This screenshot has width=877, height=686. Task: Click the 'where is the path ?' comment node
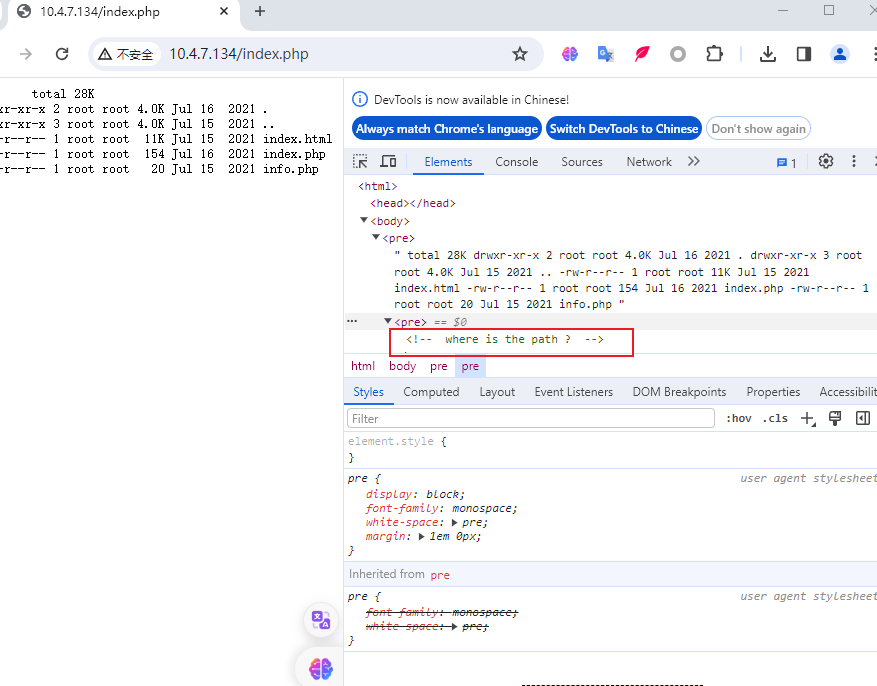(x=505, y=339)
